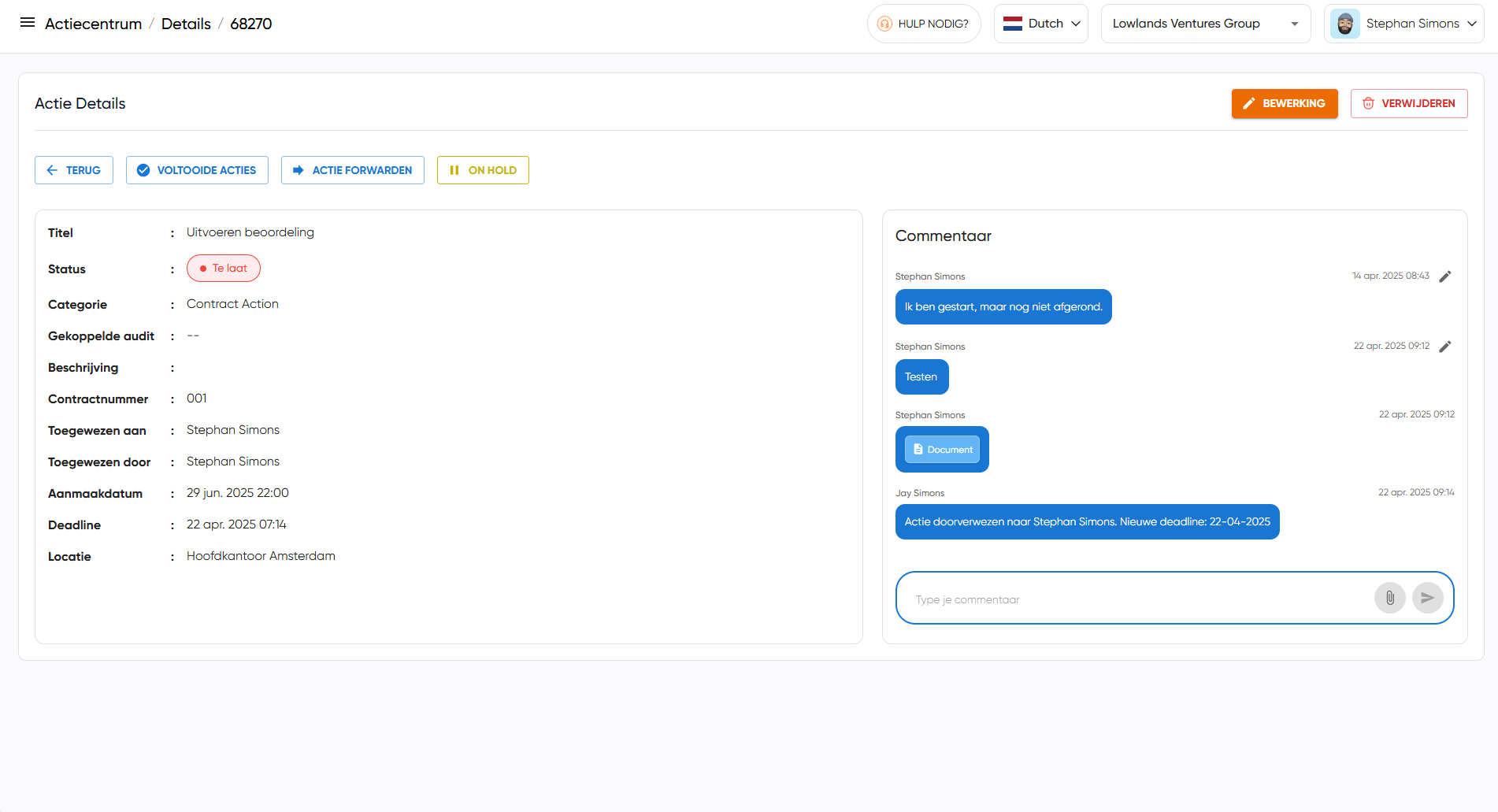This screenshot has height=812, width=1498.
Task: Click the headset Hulp Nodig icon
Action: pos(884,24)
